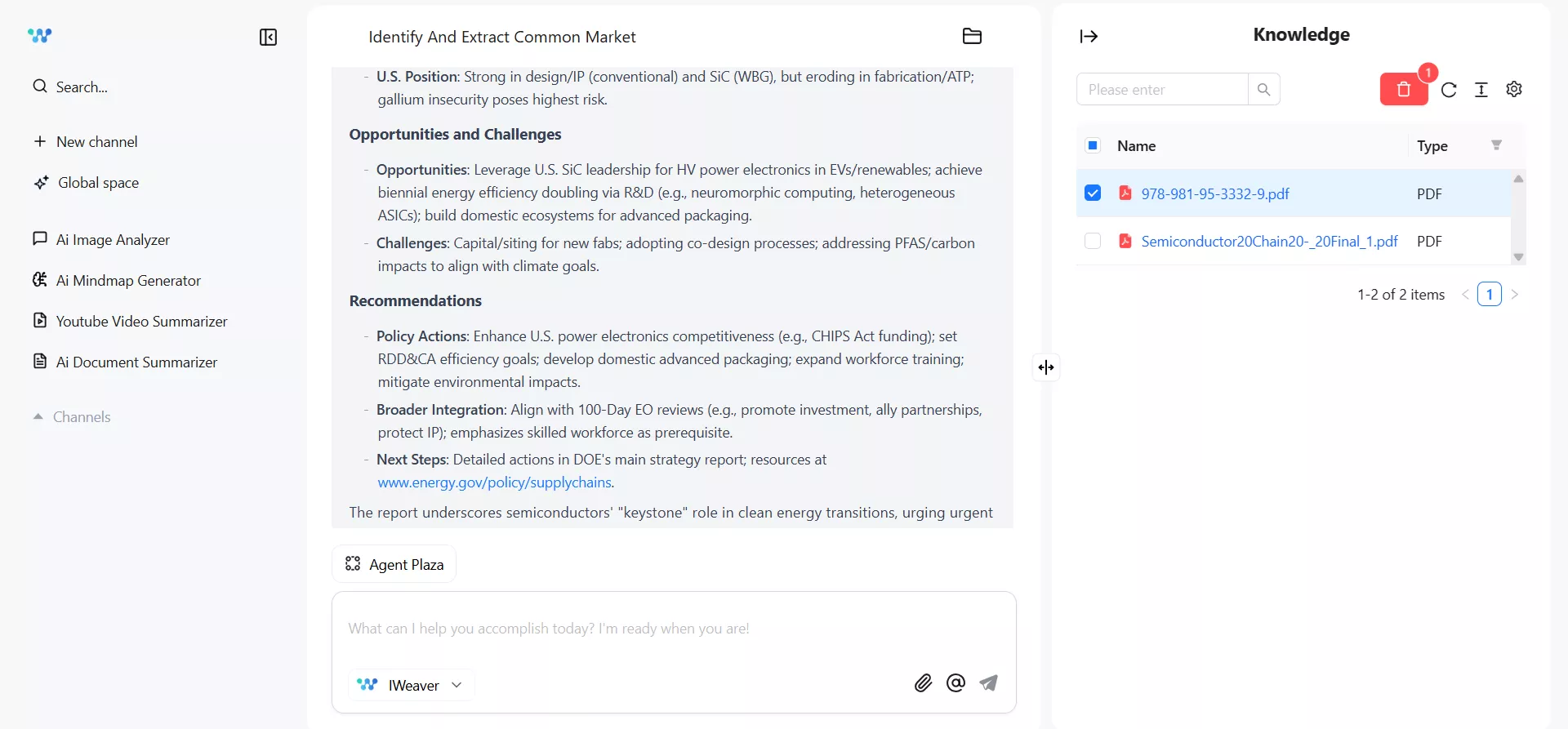The width and height of the screenshot is (1568, 729).
Task: Open the folder icon in chat header
Action: click(972, 36)
